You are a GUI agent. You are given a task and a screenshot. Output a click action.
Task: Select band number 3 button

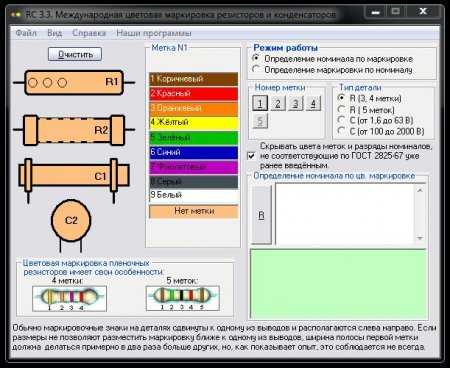click(x=295, y=103)
